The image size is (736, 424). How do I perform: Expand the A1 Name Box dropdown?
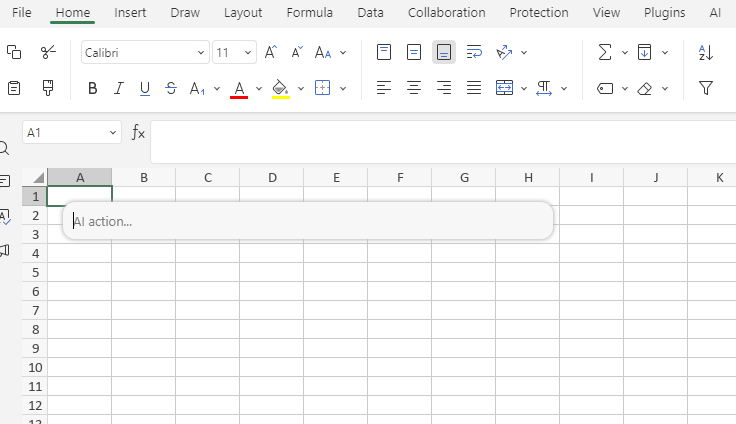(112, 133)
